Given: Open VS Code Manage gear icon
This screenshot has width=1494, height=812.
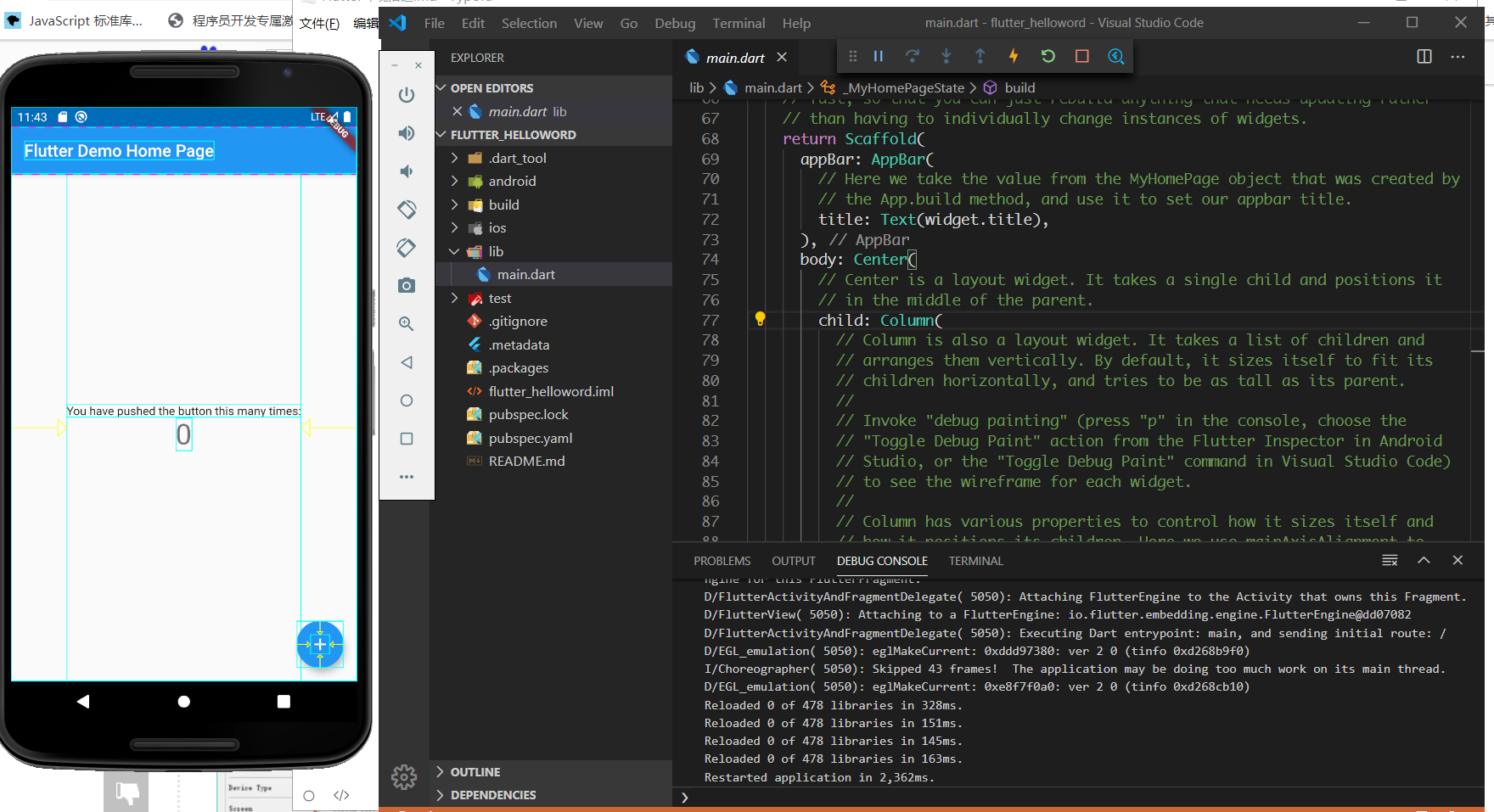Looking at the screenshot, I should point(404,776).
